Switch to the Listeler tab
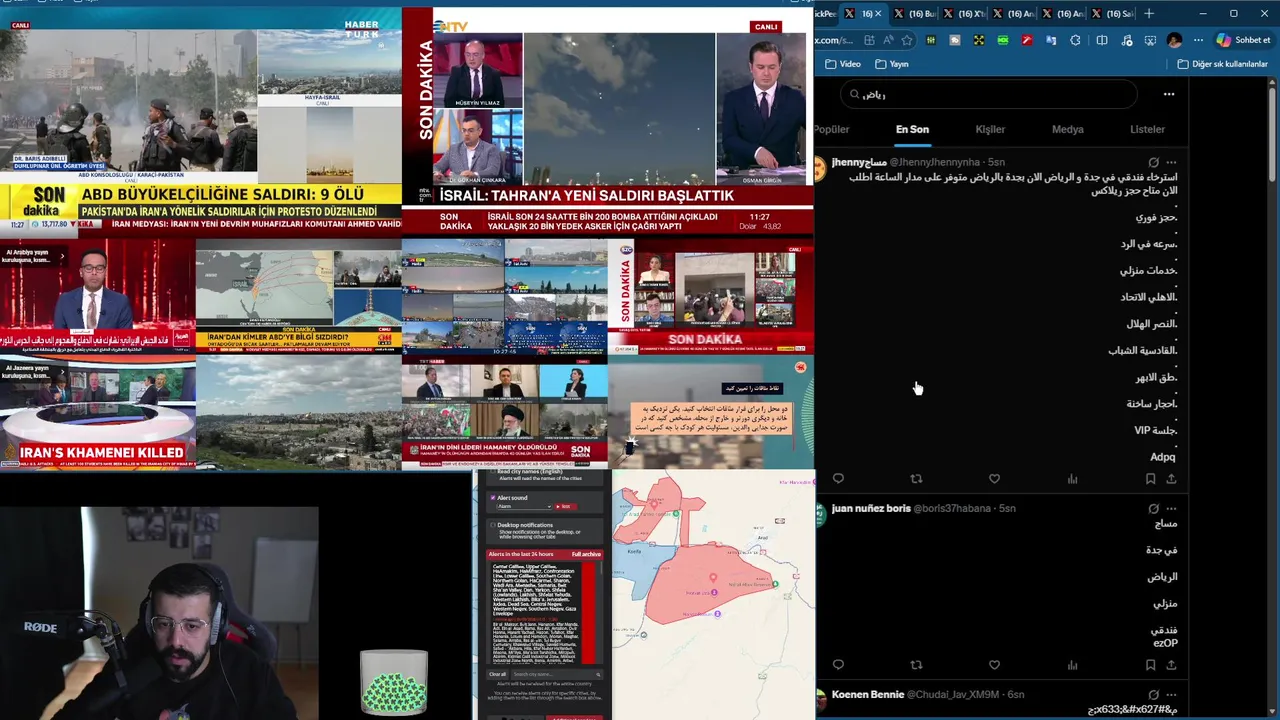 coord(1147,129)
